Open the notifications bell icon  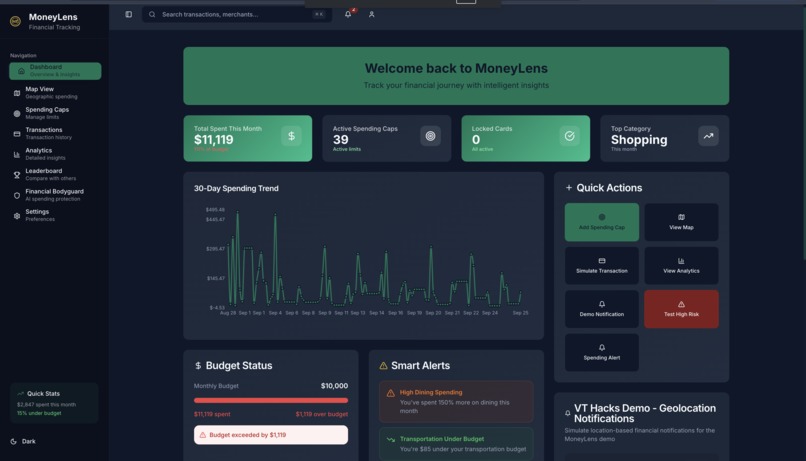[x=348, y=14]
